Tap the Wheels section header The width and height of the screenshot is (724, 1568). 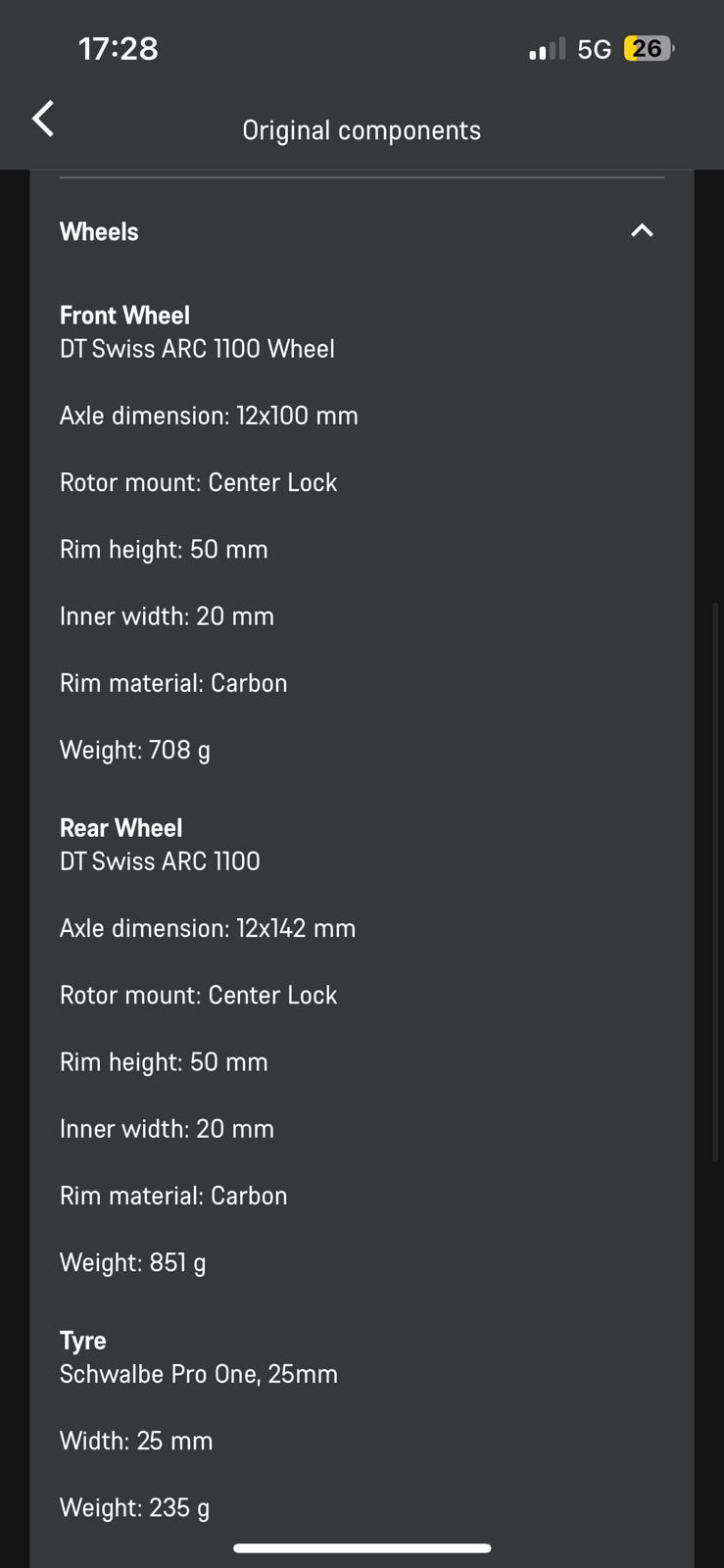click(99, 231)
